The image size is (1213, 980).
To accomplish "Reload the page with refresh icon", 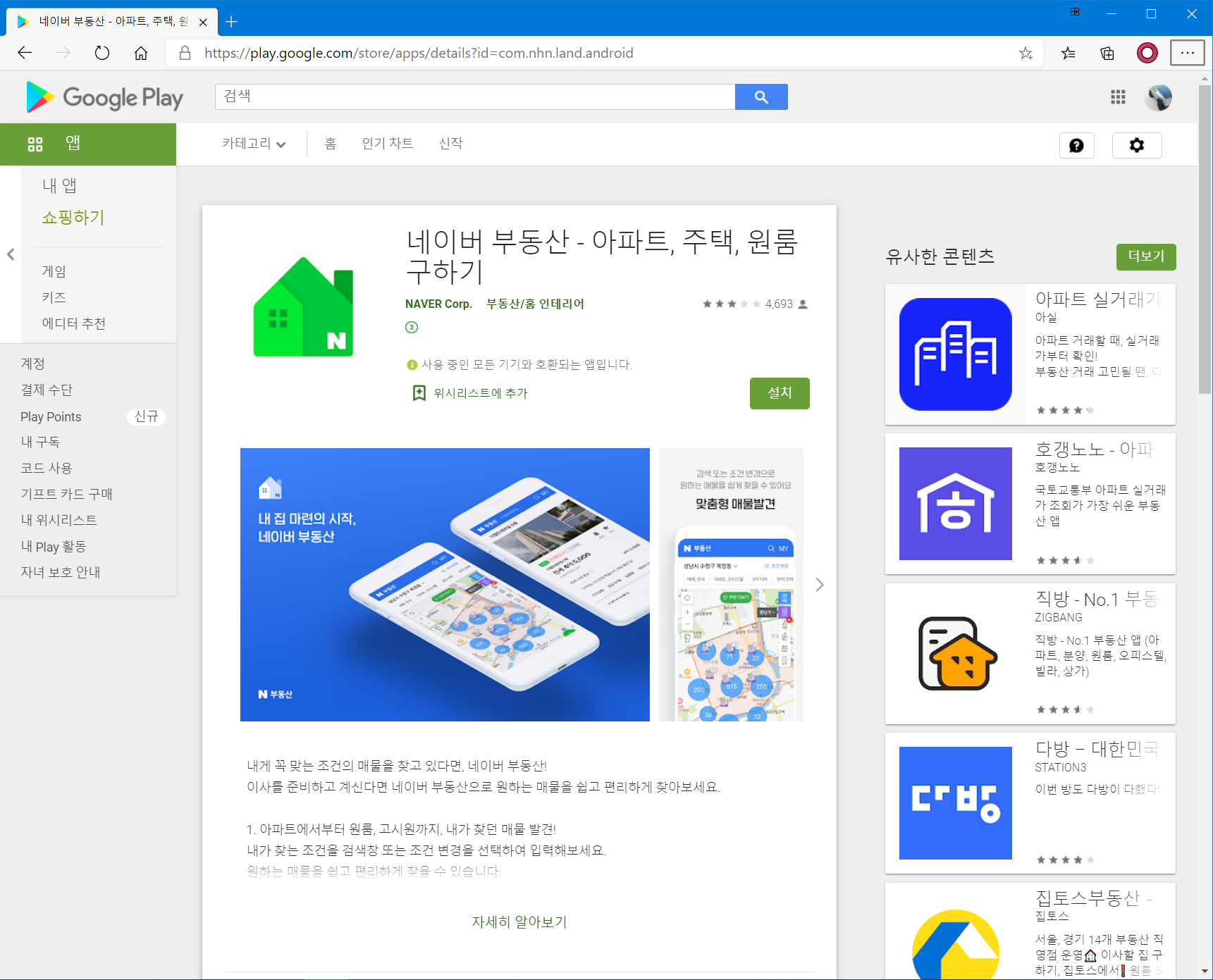I will (x=102, y=53).
